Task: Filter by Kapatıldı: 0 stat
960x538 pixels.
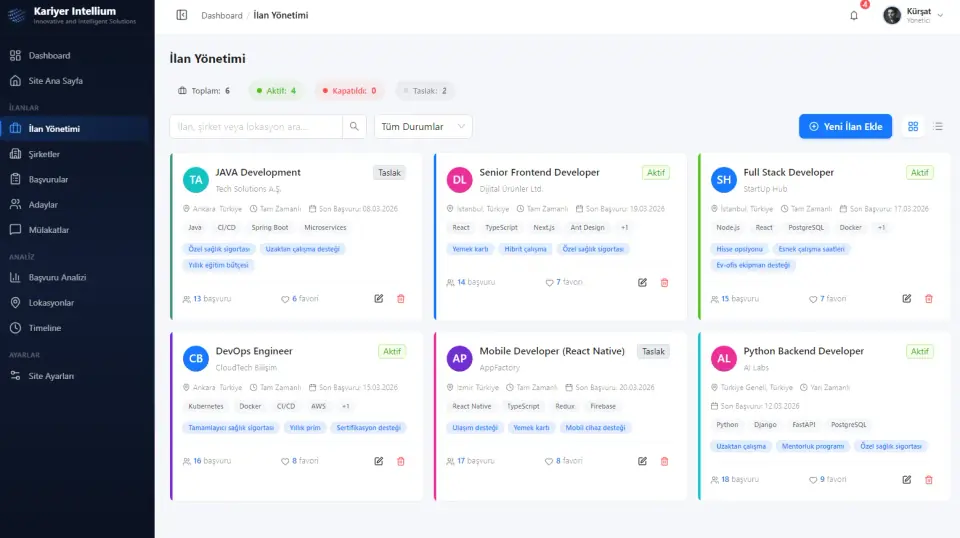Action: tap(350, 91)
